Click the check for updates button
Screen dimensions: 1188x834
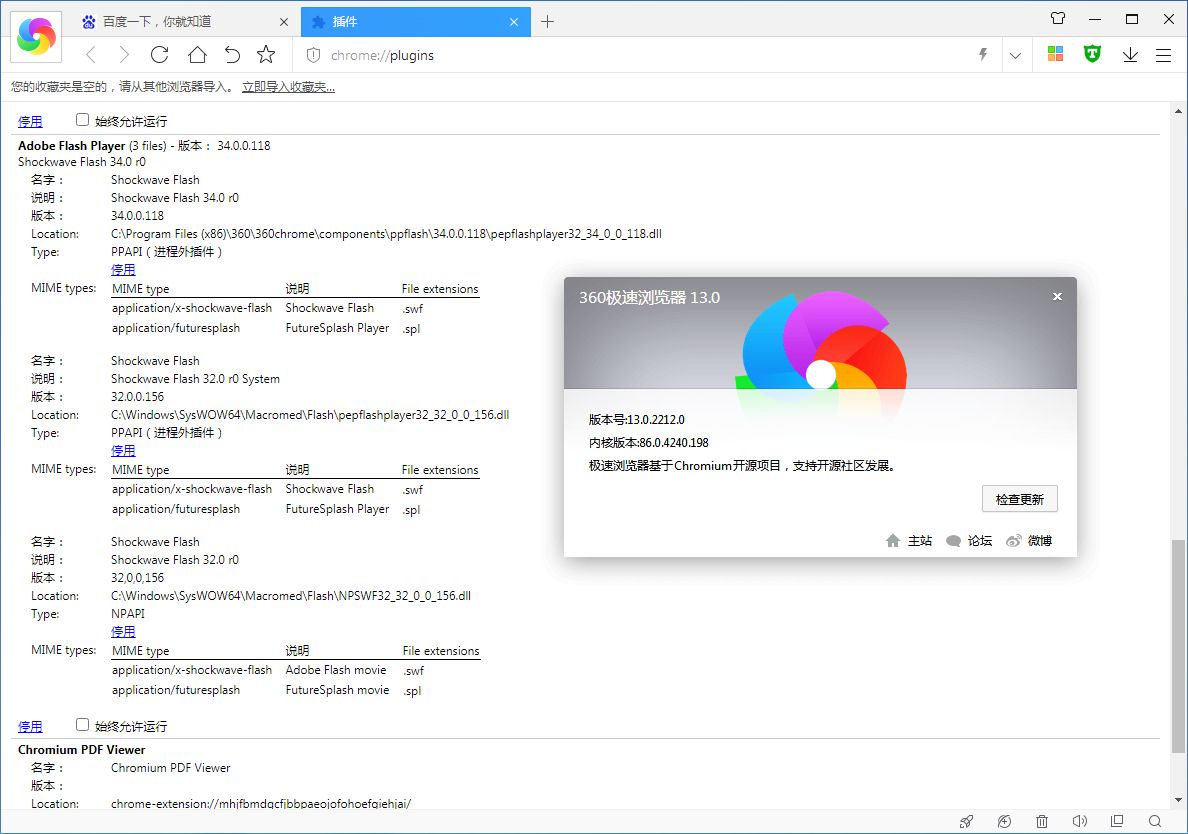[x=1019, y=499]
